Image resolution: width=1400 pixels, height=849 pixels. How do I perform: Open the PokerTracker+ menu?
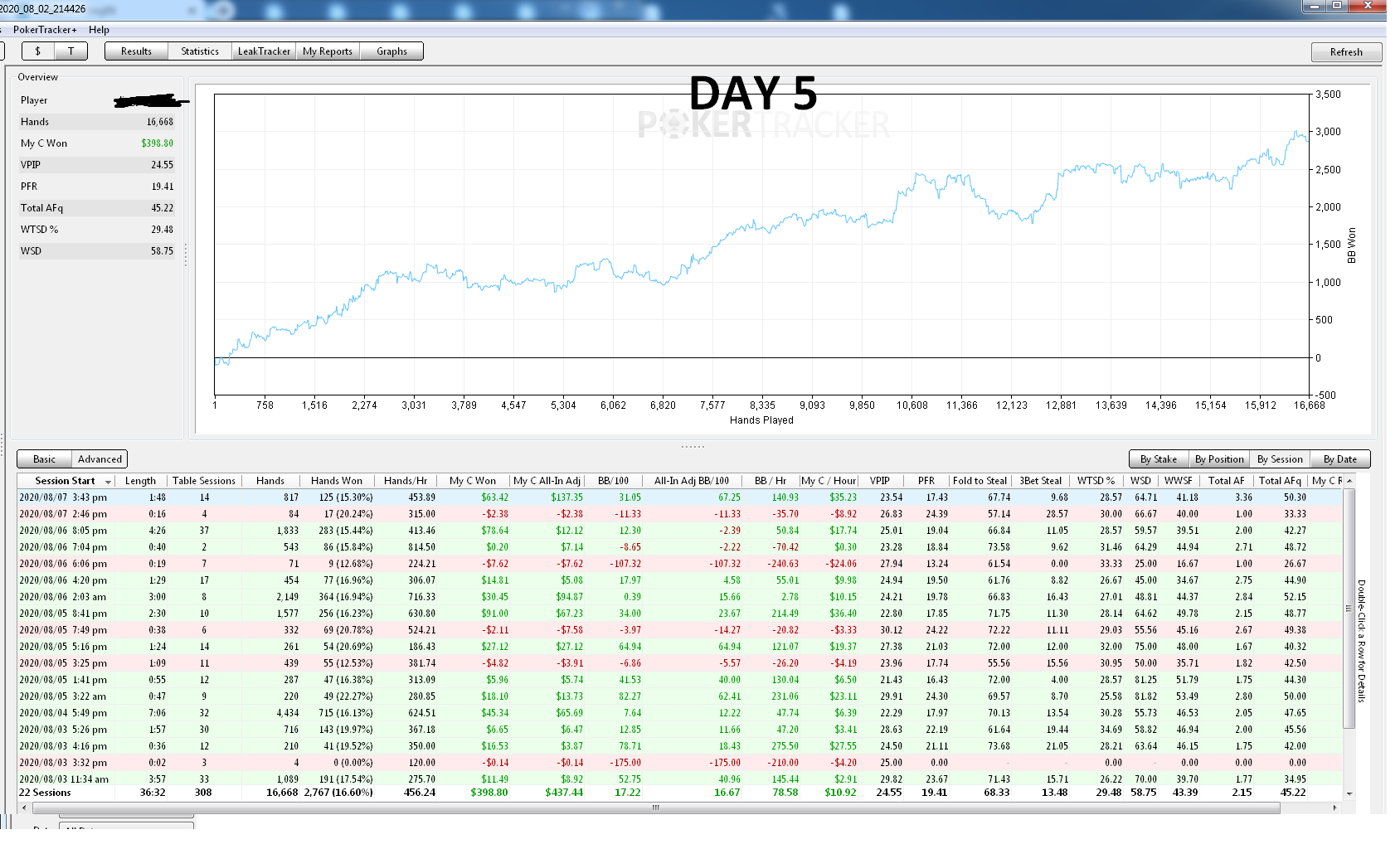(45, 30)
